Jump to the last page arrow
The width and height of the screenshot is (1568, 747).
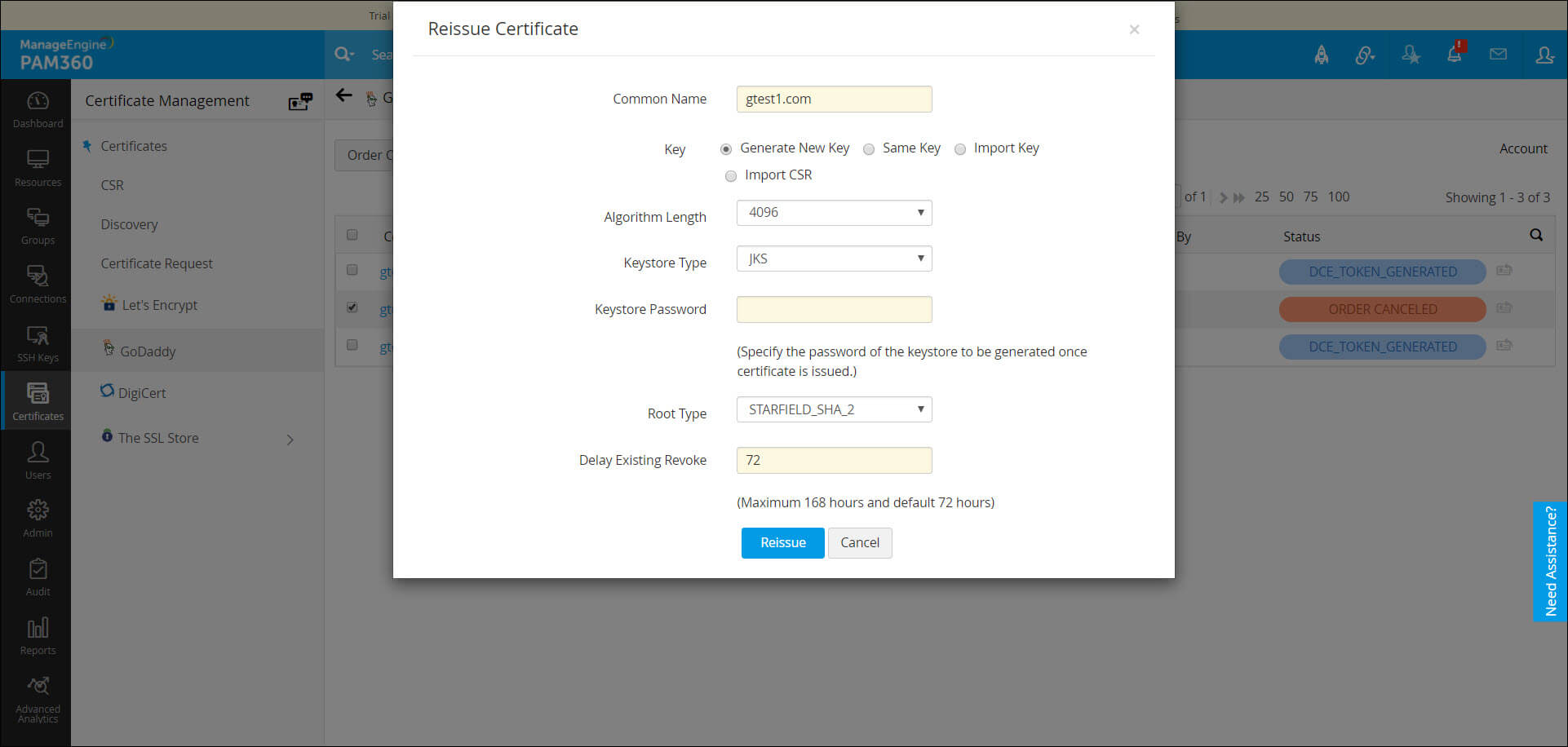coord(1239,197)
